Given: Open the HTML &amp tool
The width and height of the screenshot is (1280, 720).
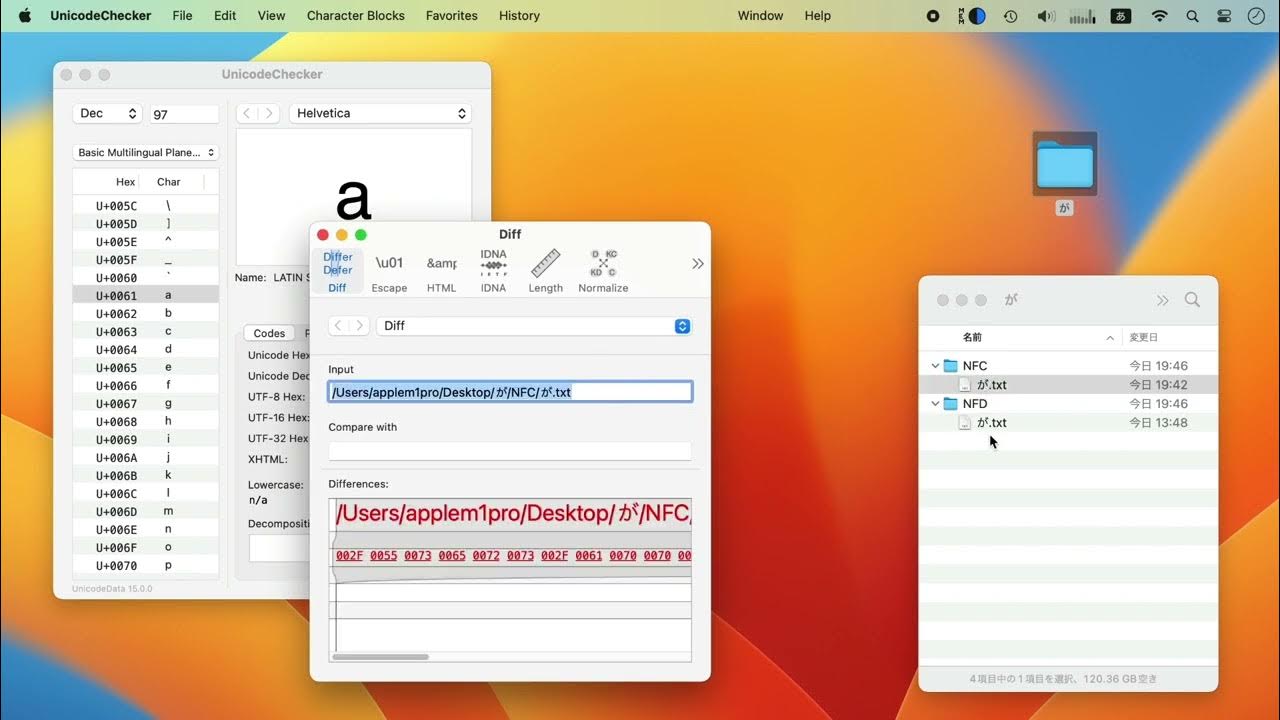Looking at the screenshot, I should coord(441,270).
